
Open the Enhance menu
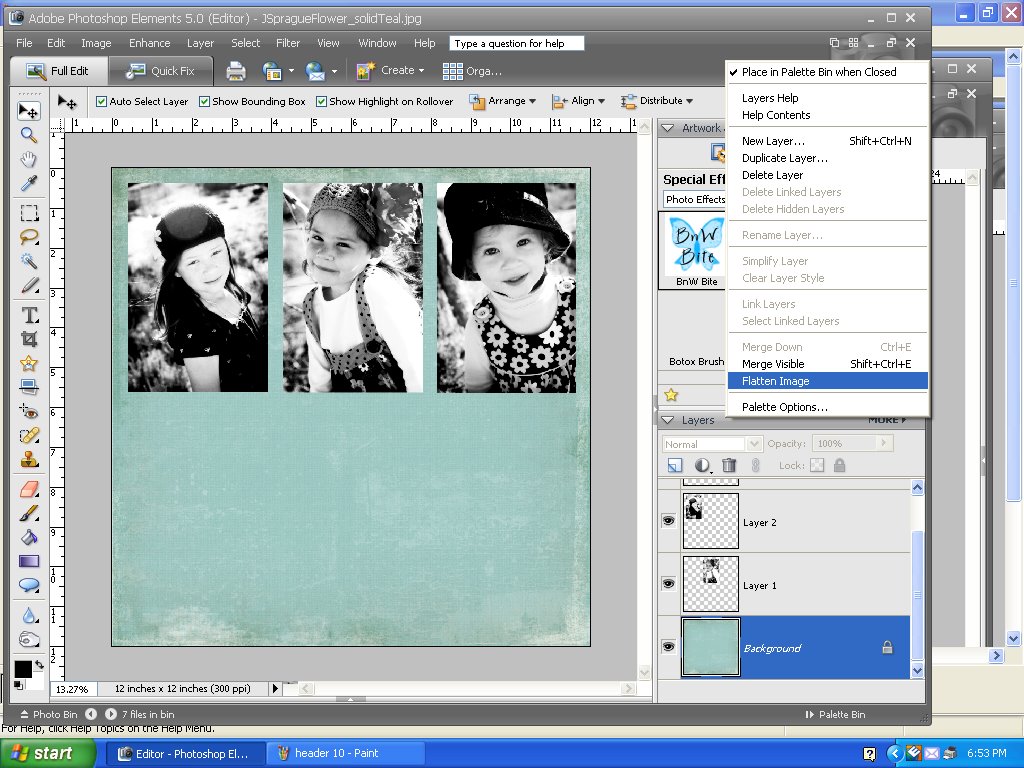coord(149,43)
